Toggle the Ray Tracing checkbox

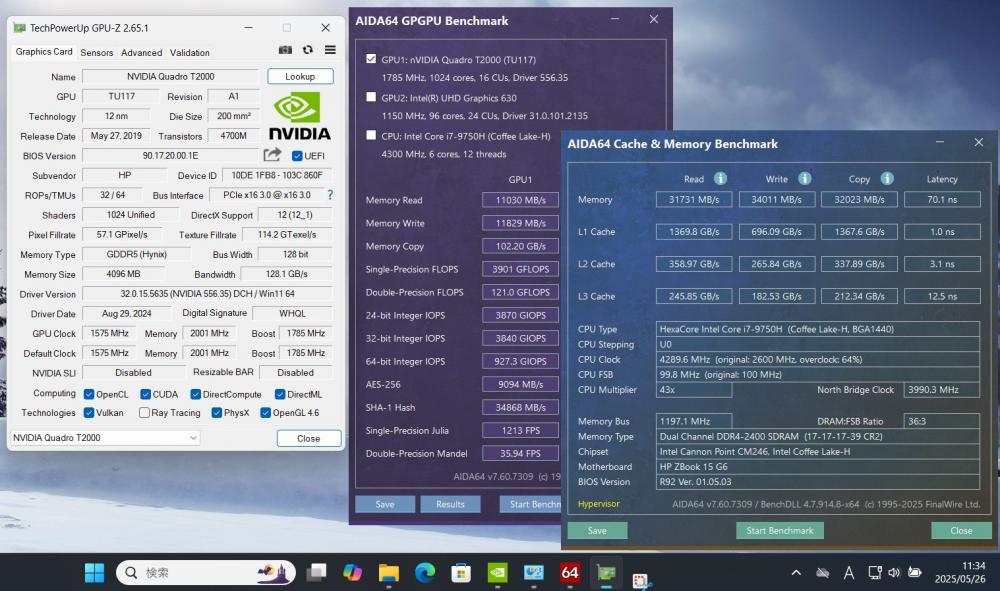pos(144,412)
